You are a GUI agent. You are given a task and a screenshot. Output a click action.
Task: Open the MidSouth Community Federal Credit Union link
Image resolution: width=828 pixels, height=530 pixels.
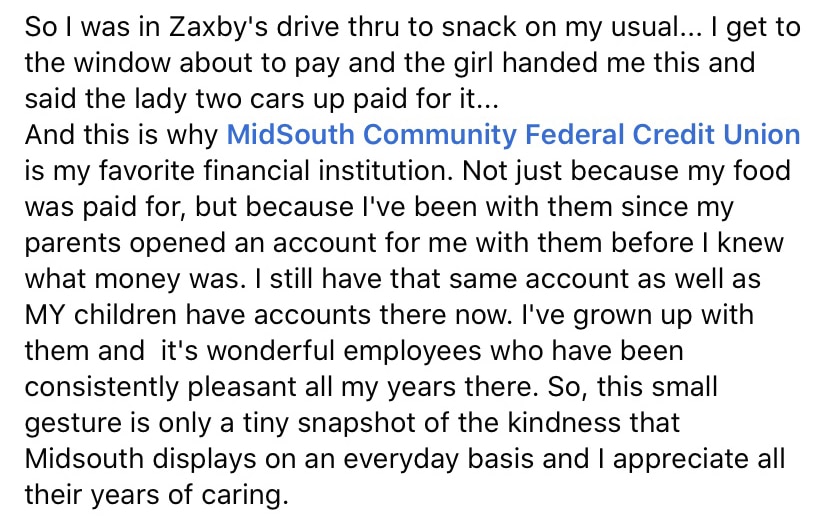514,134
